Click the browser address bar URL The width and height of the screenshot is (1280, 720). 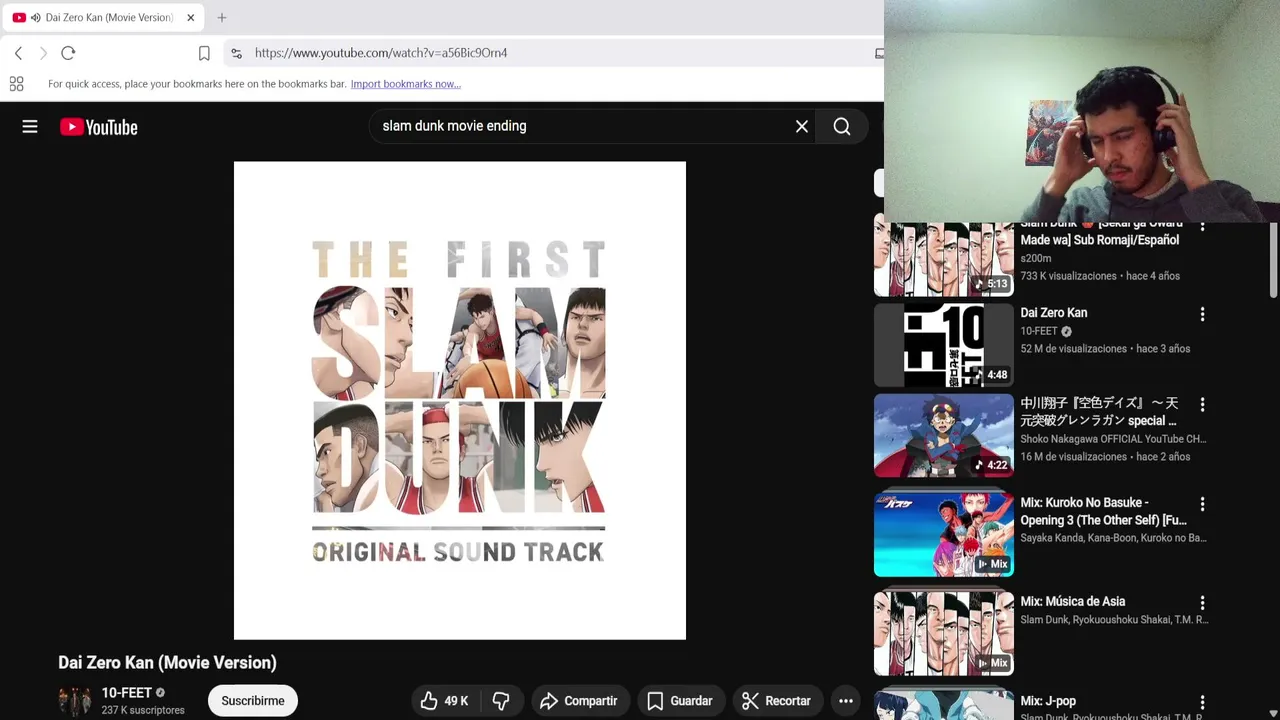(381, 53)
